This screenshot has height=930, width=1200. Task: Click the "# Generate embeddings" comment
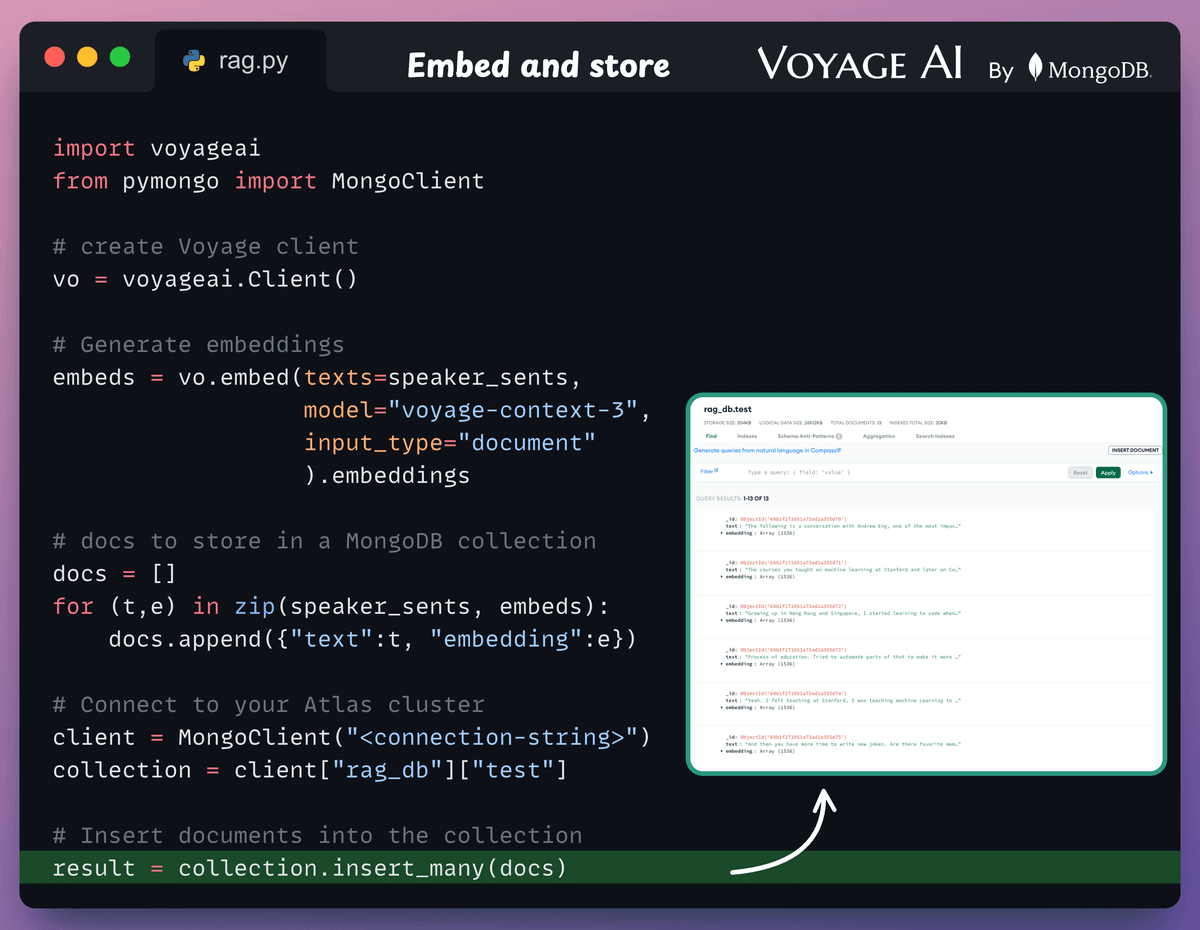point(198,345)
